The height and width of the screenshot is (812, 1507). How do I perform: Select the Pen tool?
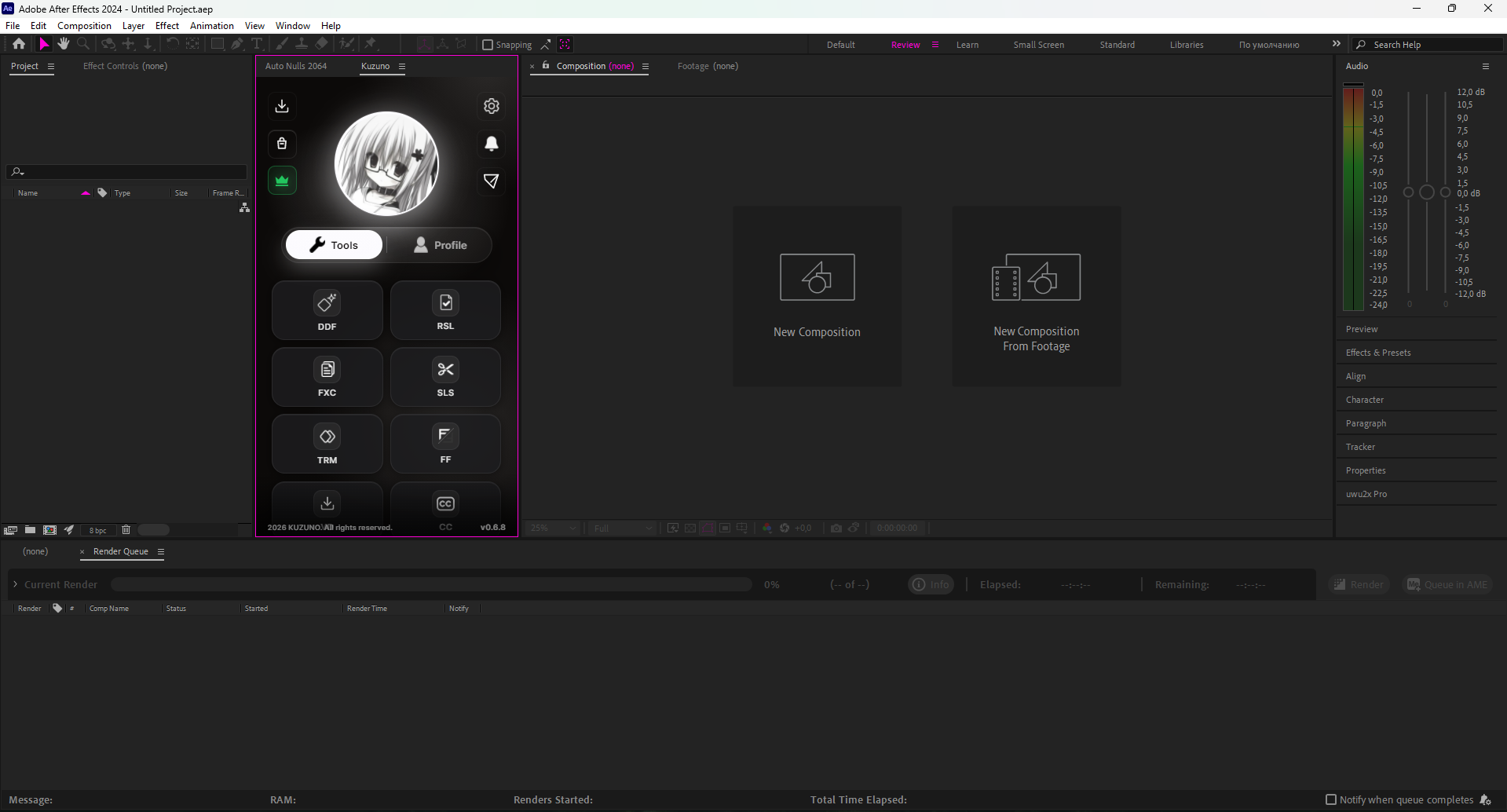[236, 44]
